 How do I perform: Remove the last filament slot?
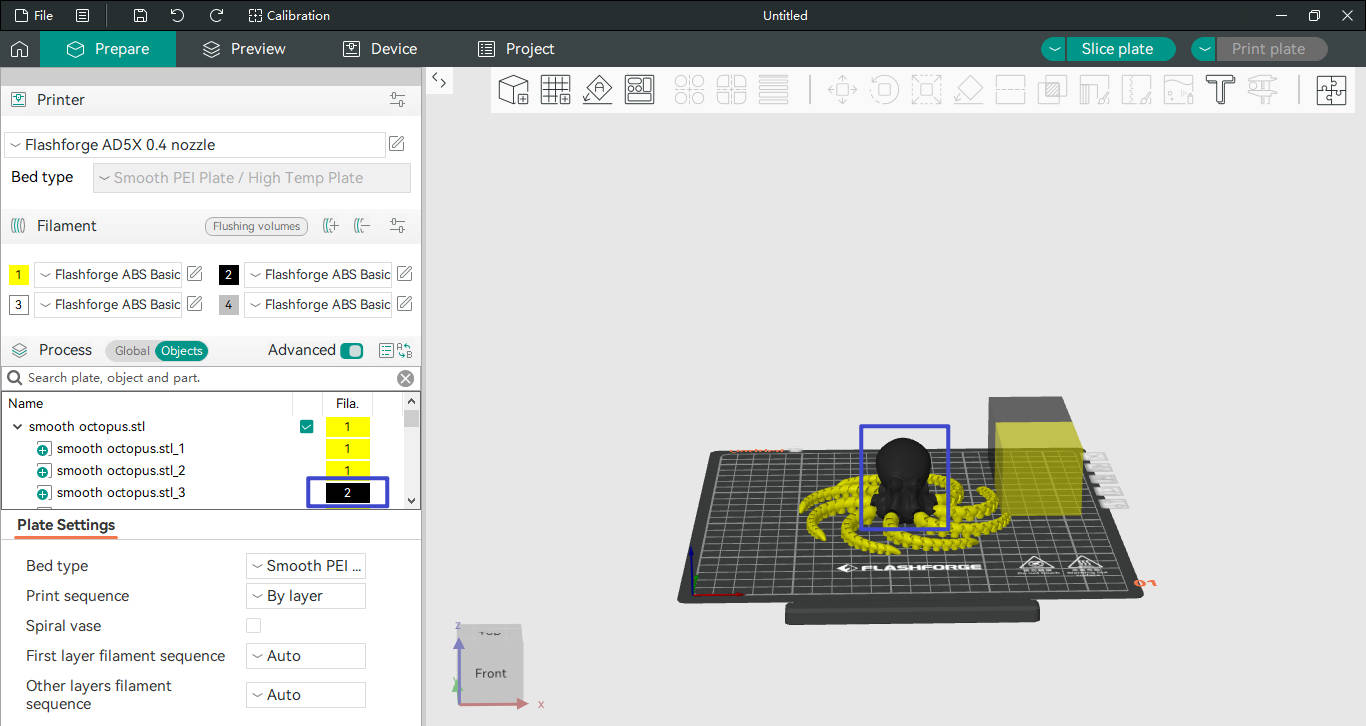(362, 226)
